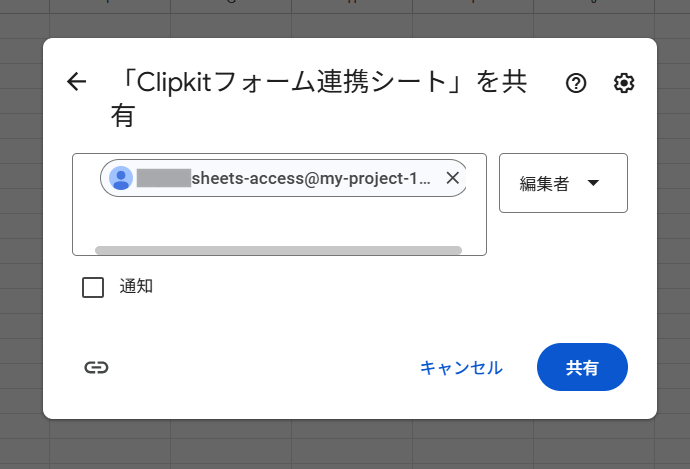
Task: Click the blue avatar on recipient chip
Action: point(121,178)
